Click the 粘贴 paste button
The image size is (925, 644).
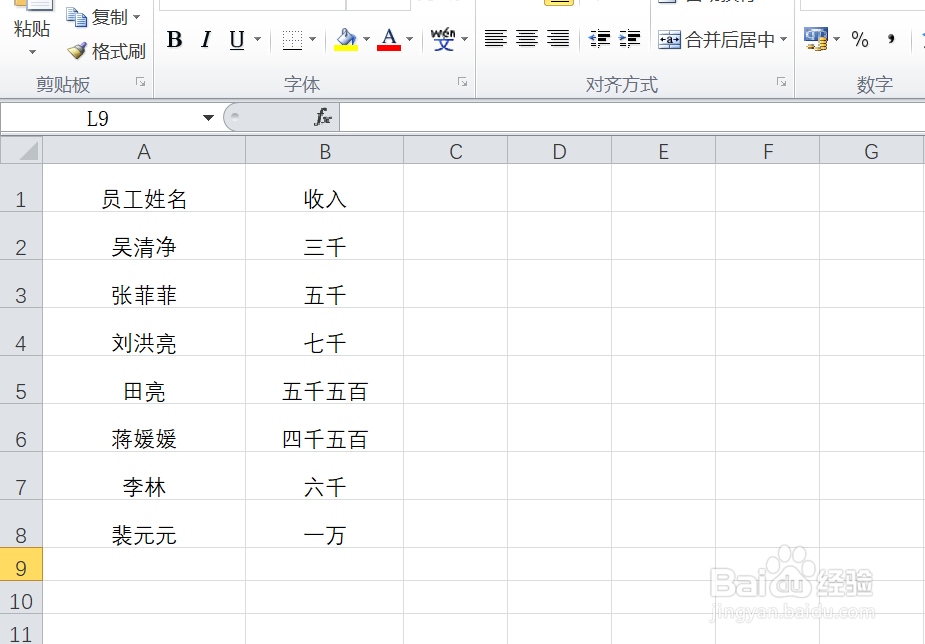(29, 25)
